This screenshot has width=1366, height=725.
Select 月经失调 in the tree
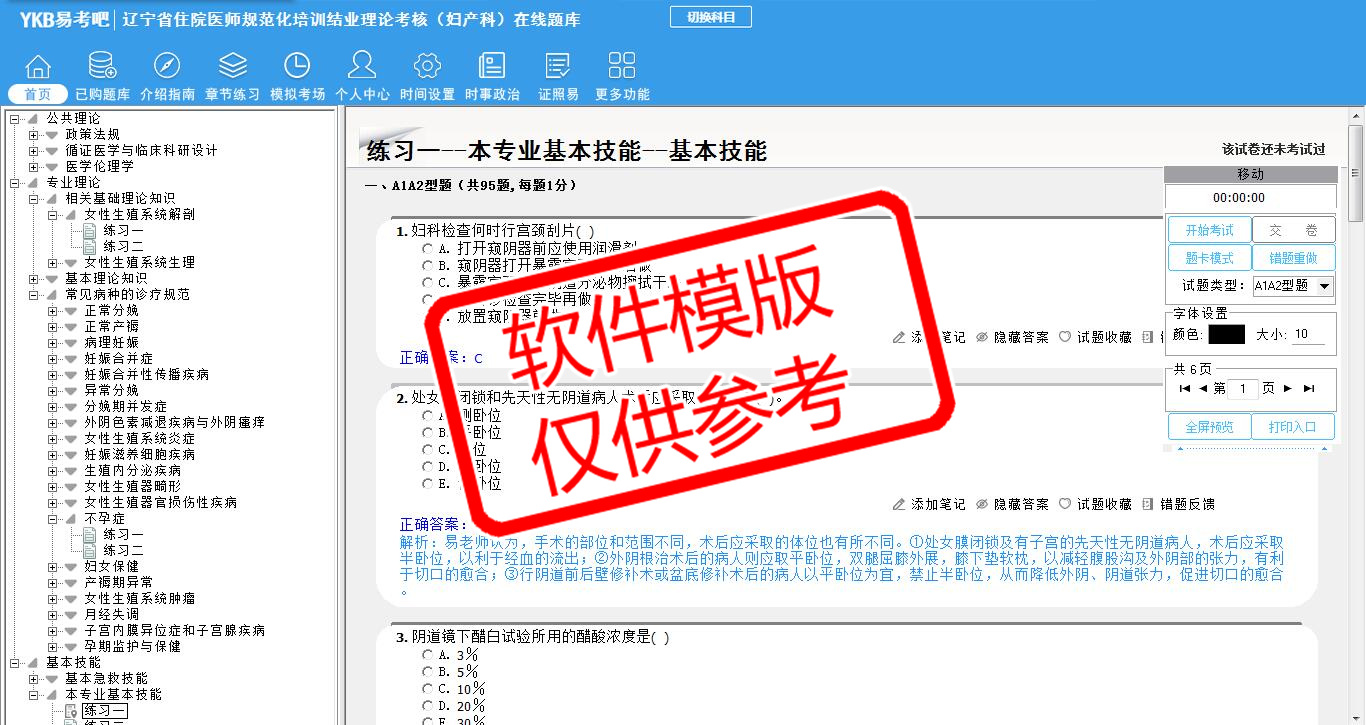[111, 615]
